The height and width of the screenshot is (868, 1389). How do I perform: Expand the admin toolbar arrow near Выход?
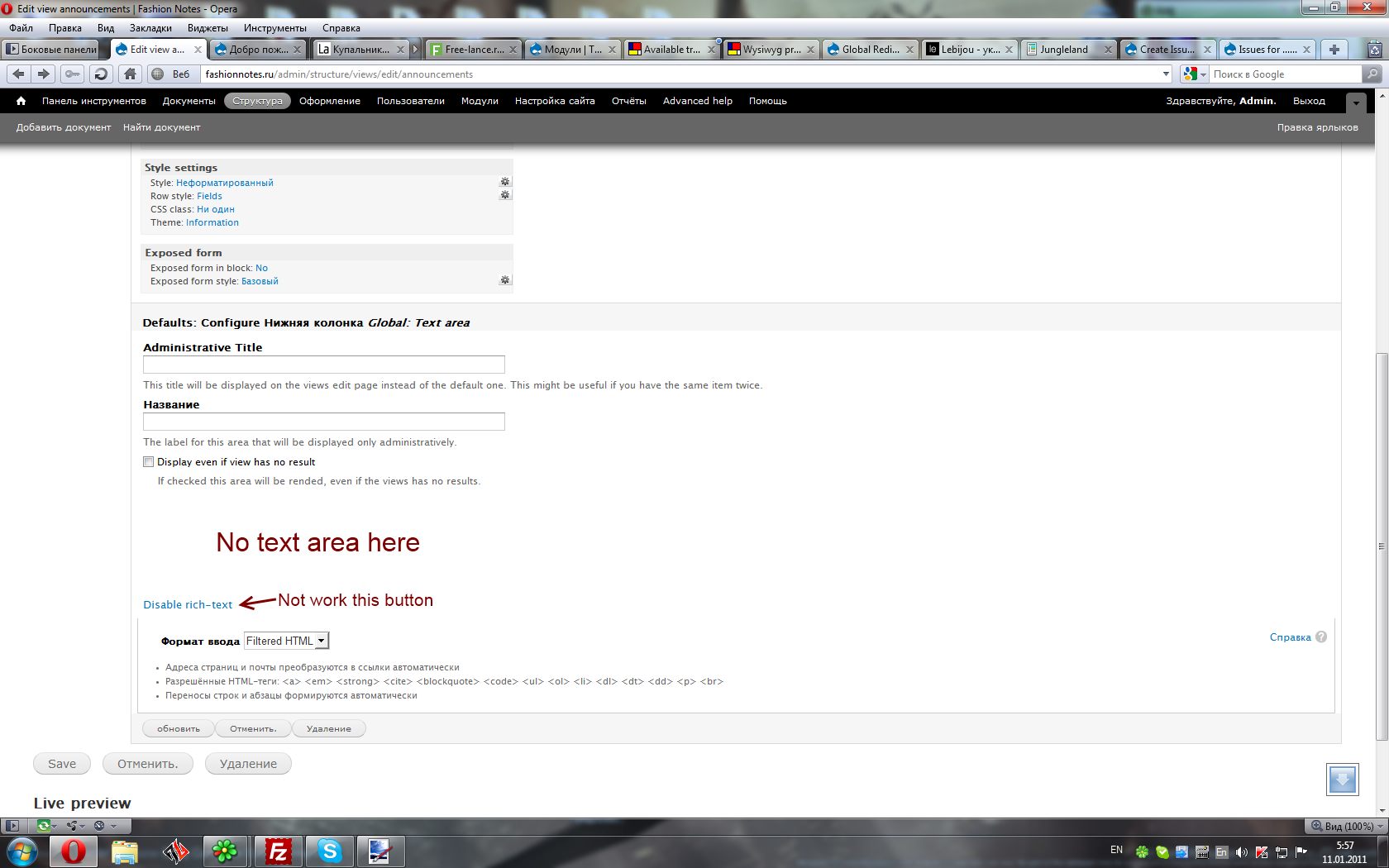click(1356, 103)
